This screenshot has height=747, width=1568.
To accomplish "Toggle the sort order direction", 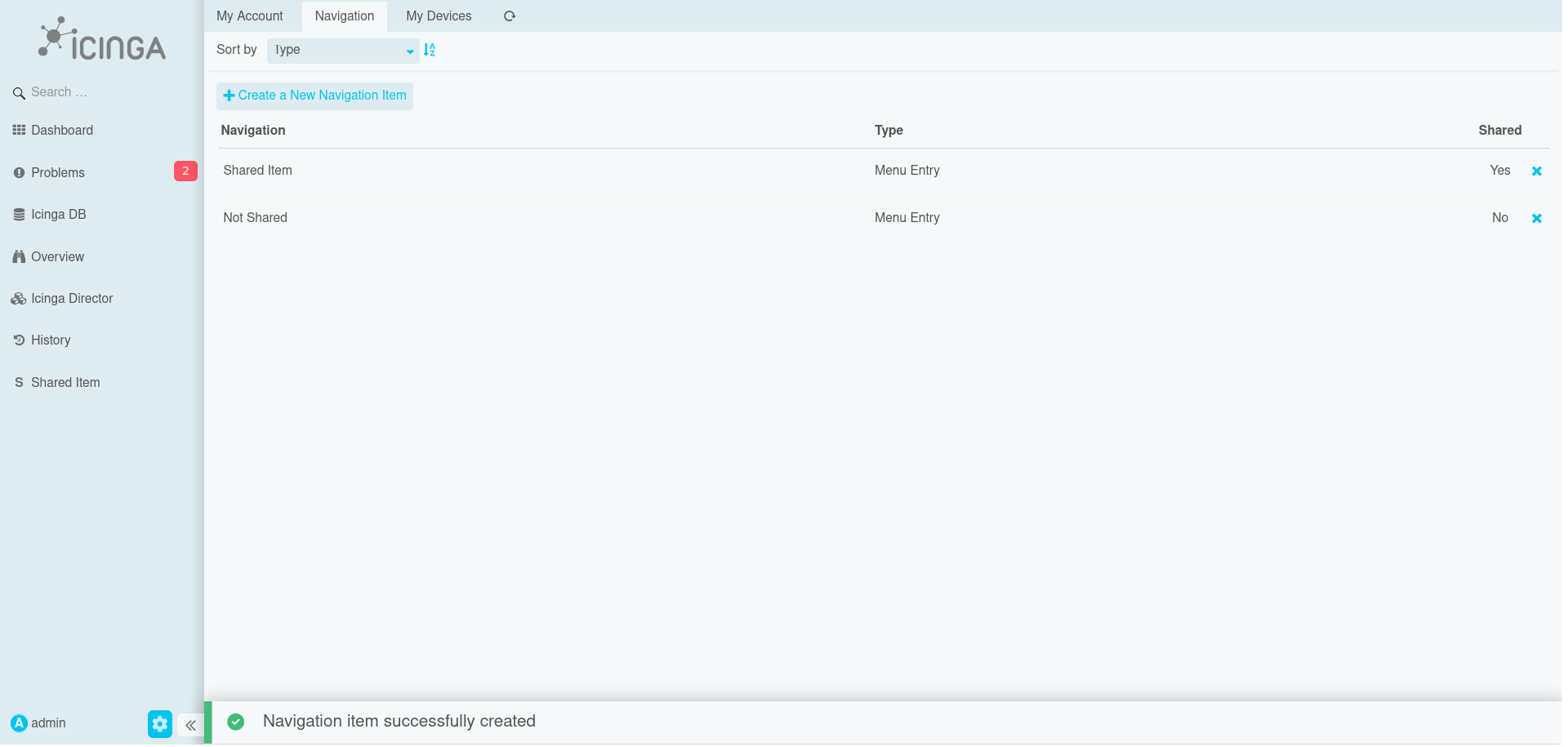I will point(430,50).
